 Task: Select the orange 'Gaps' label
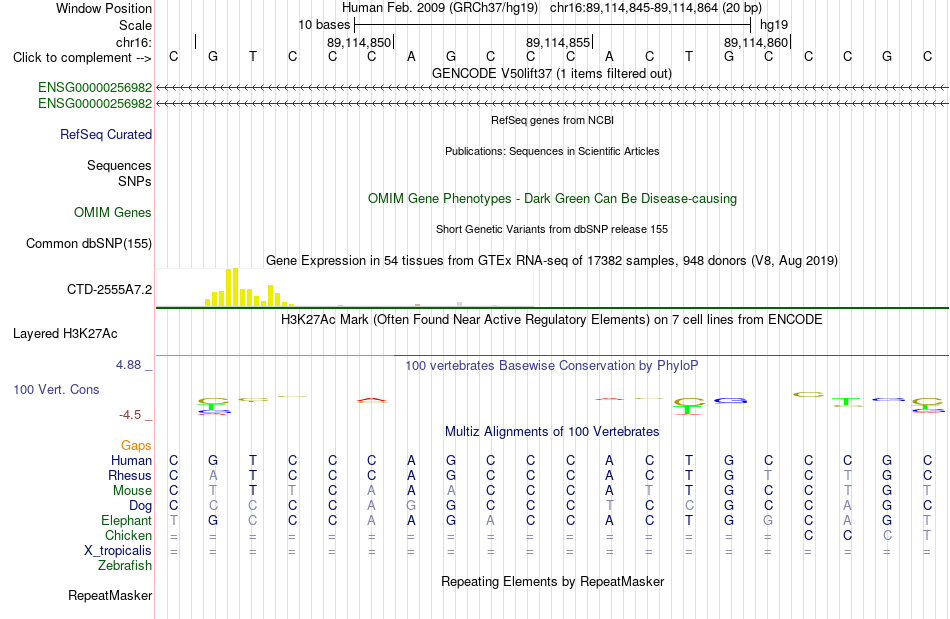coord(136,446)
